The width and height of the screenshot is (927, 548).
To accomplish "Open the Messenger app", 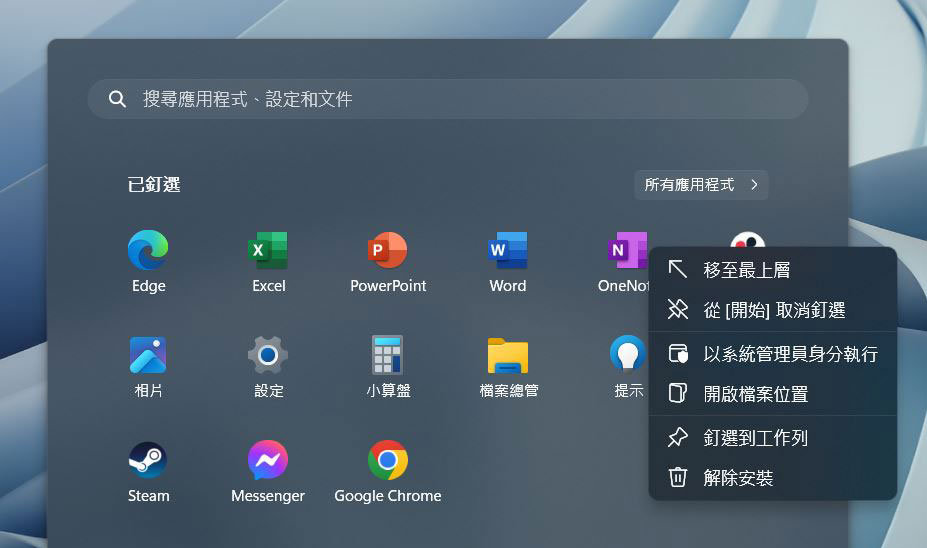I will pyautogui.click(x=268, y=471).
